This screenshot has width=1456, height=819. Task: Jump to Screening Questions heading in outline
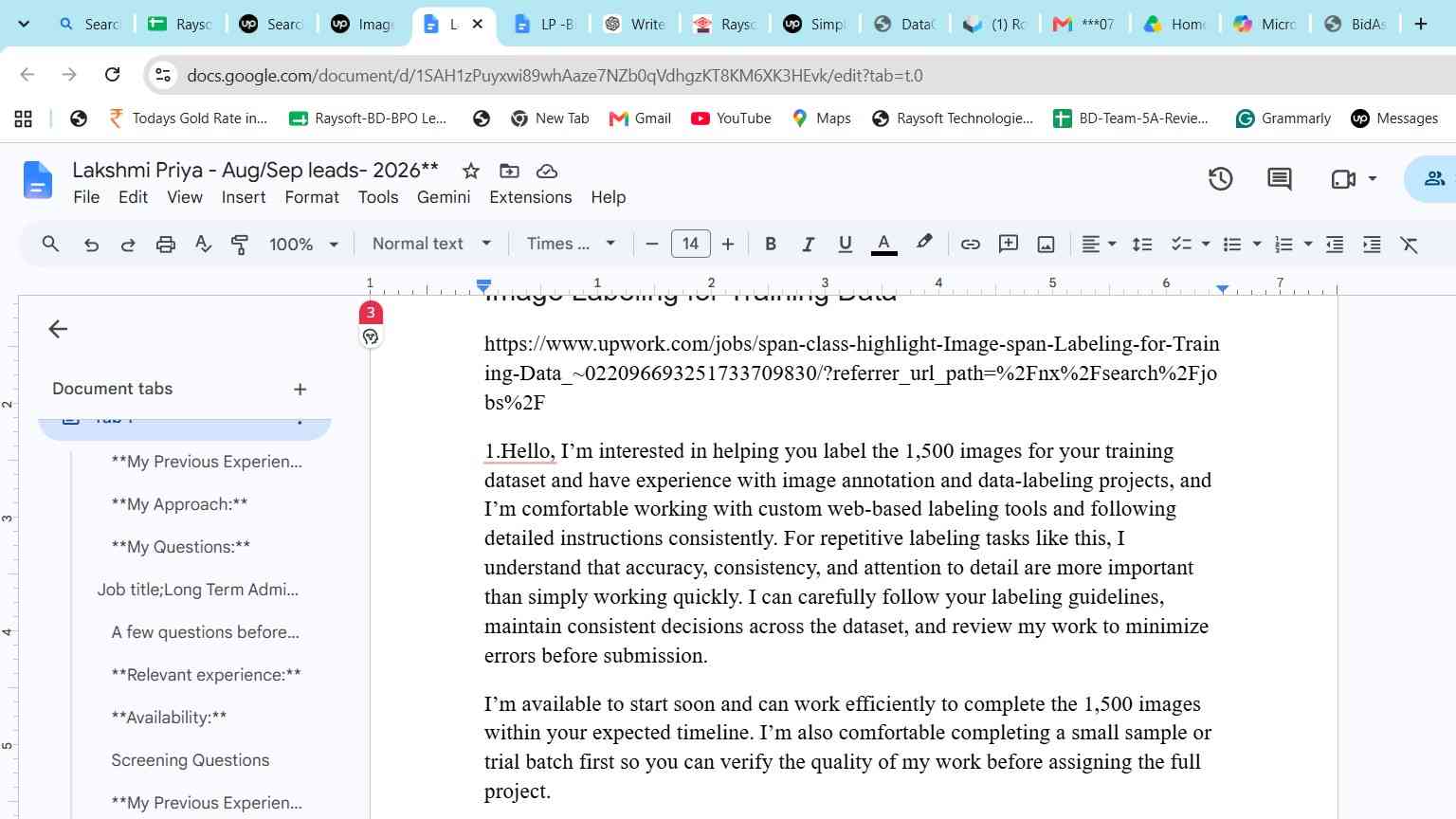[190, 760]
